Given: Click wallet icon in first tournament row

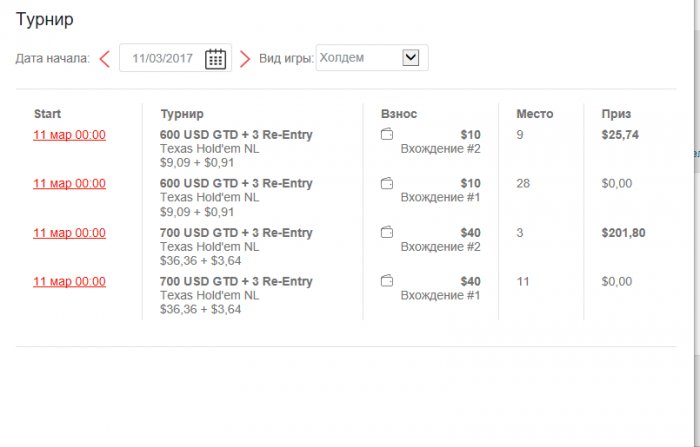Looking at the screenshot, I should 387,134.
